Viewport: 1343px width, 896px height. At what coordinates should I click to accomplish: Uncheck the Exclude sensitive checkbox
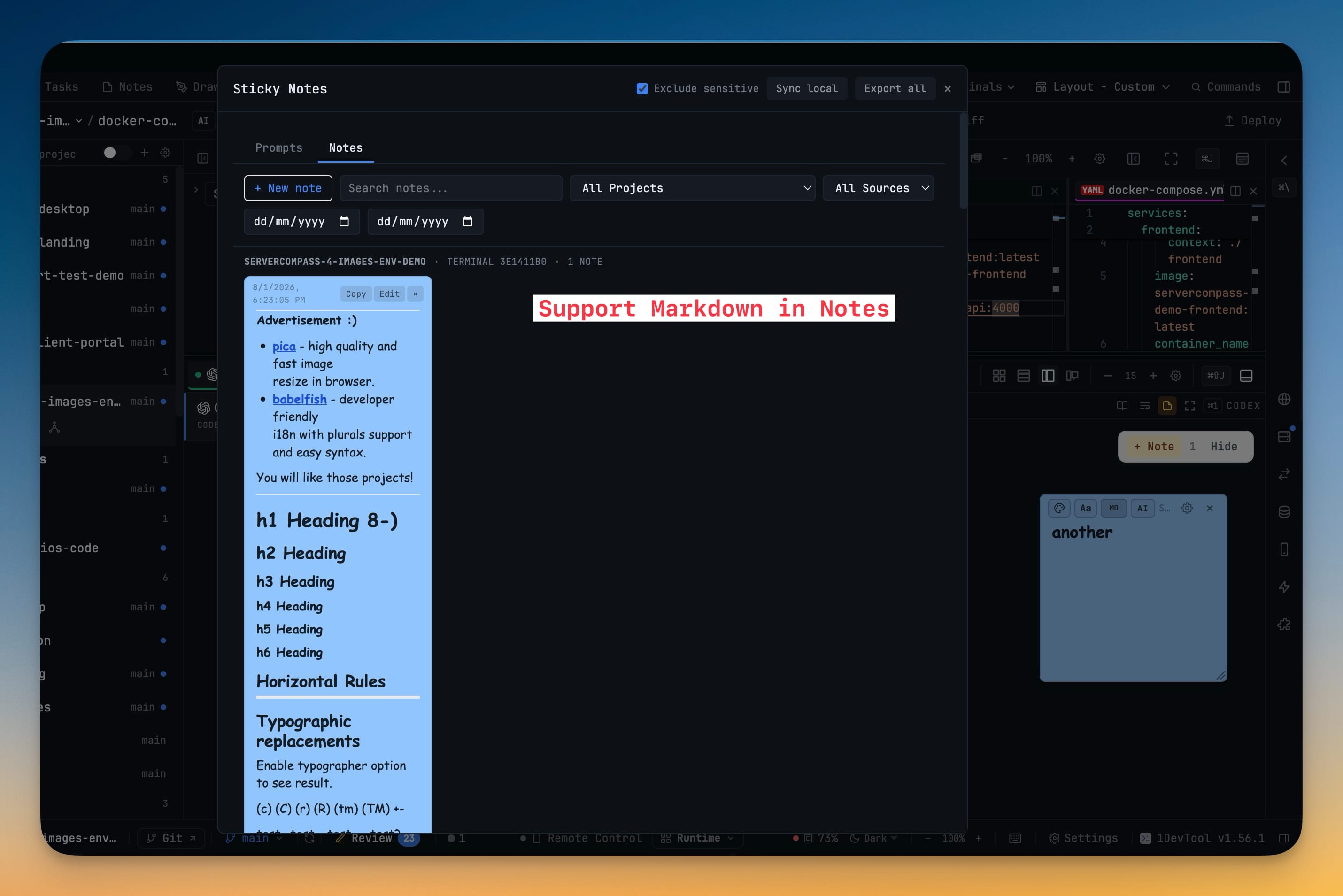click(642, 89)
